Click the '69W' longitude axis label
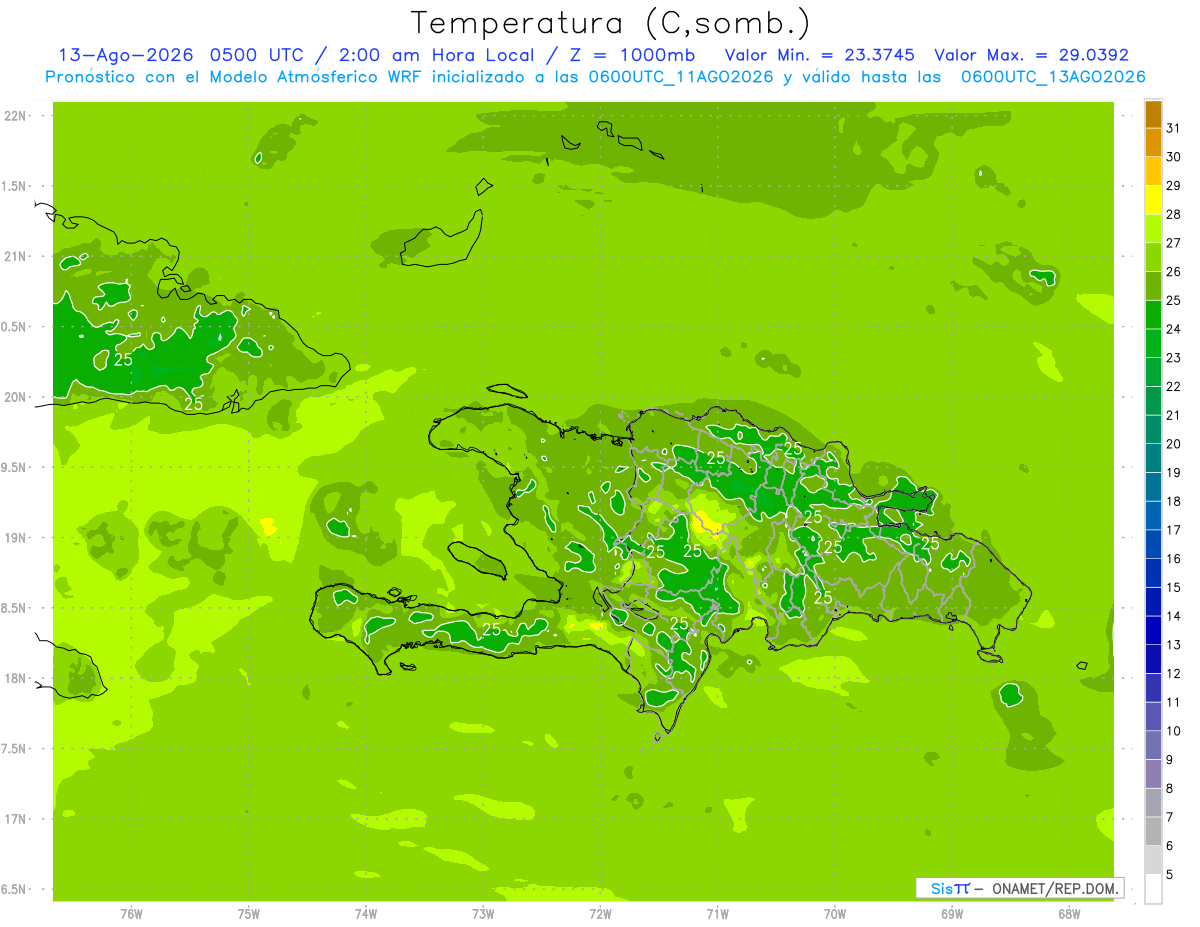Image resolution: width=1200 pixels, height=927 pixels. [951, 914]
